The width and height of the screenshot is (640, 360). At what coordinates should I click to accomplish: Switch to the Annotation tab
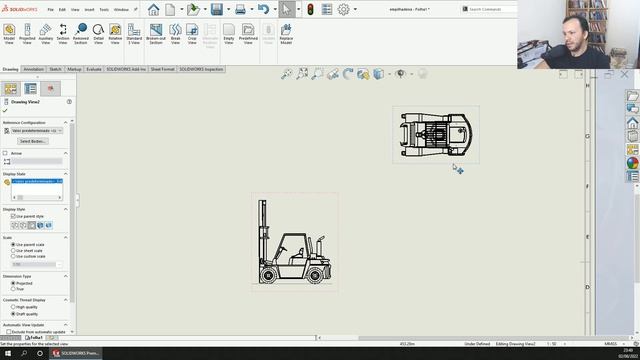[33, 69]
